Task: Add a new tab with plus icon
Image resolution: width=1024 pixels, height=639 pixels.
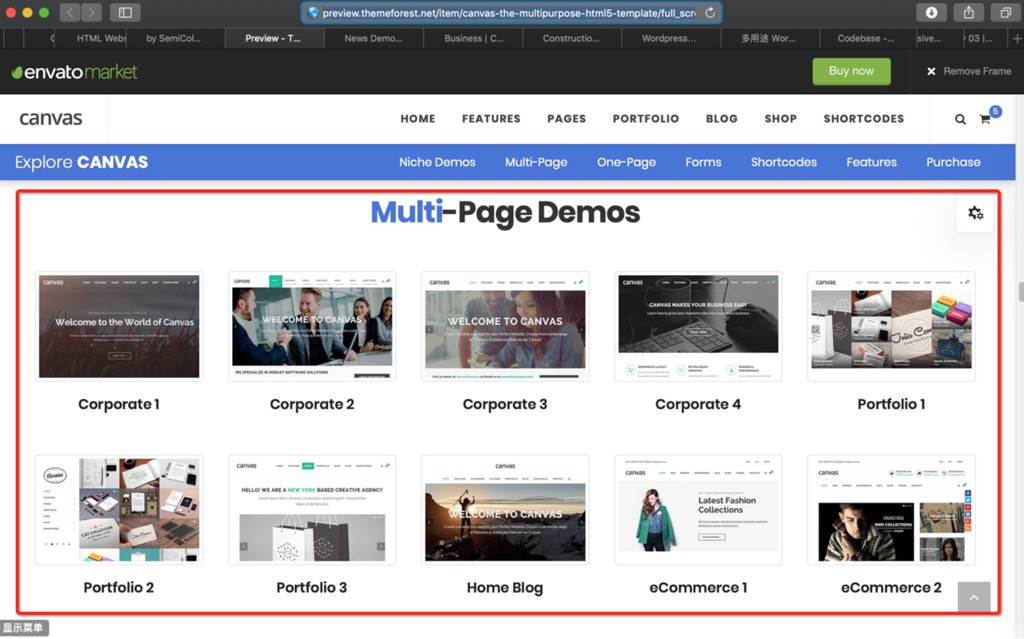Action: (1017, 39)
